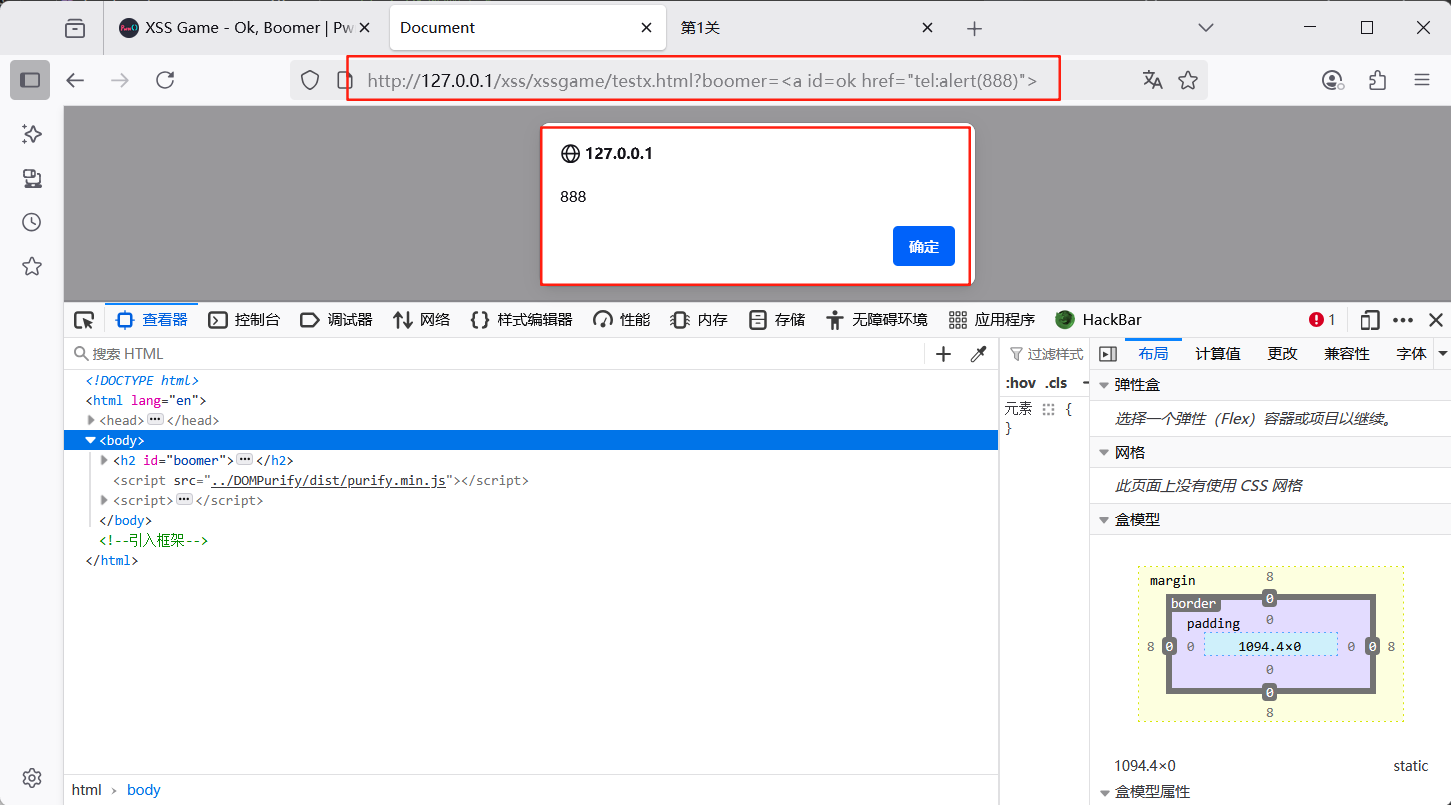This screenshot has width=1451, height=805.
Task: Toggle the three-pane inspector icon
Action: pyautogui.click(x=1107, y=354)
